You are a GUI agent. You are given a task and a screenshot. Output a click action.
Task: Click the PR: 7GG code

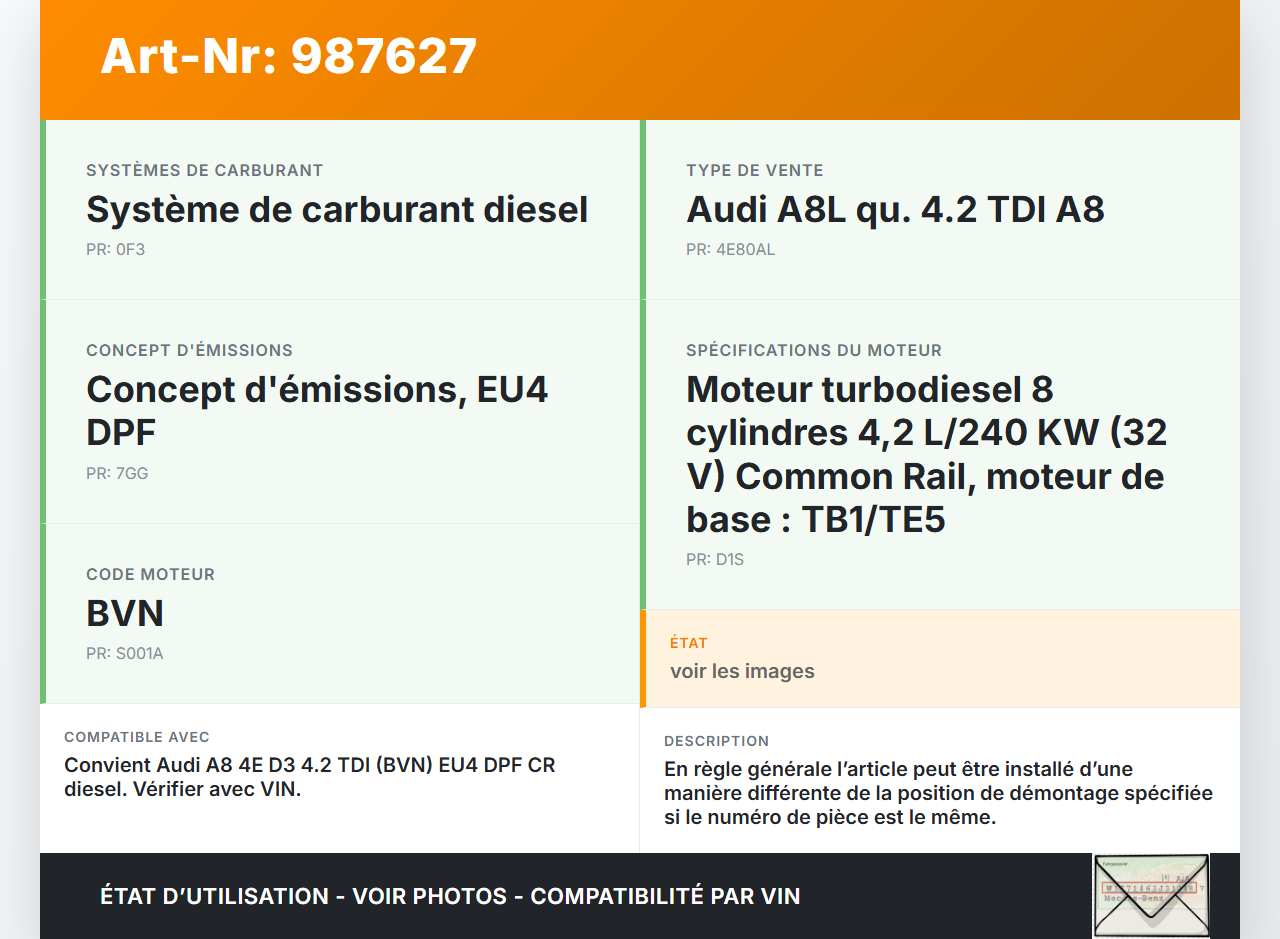117,473
